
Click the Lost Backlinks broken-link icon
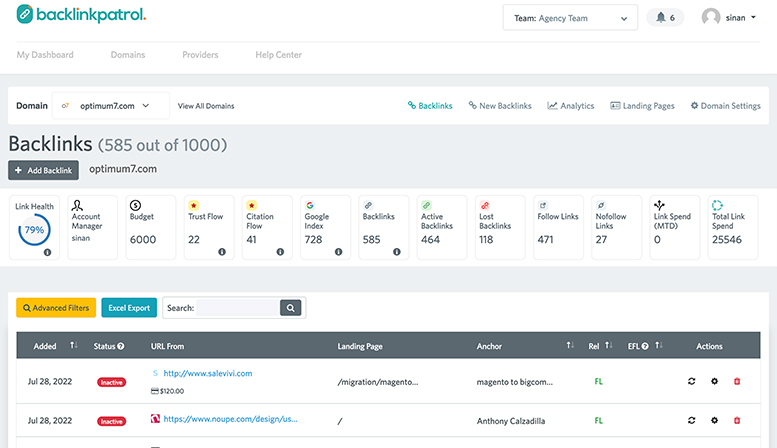(485, 205)
